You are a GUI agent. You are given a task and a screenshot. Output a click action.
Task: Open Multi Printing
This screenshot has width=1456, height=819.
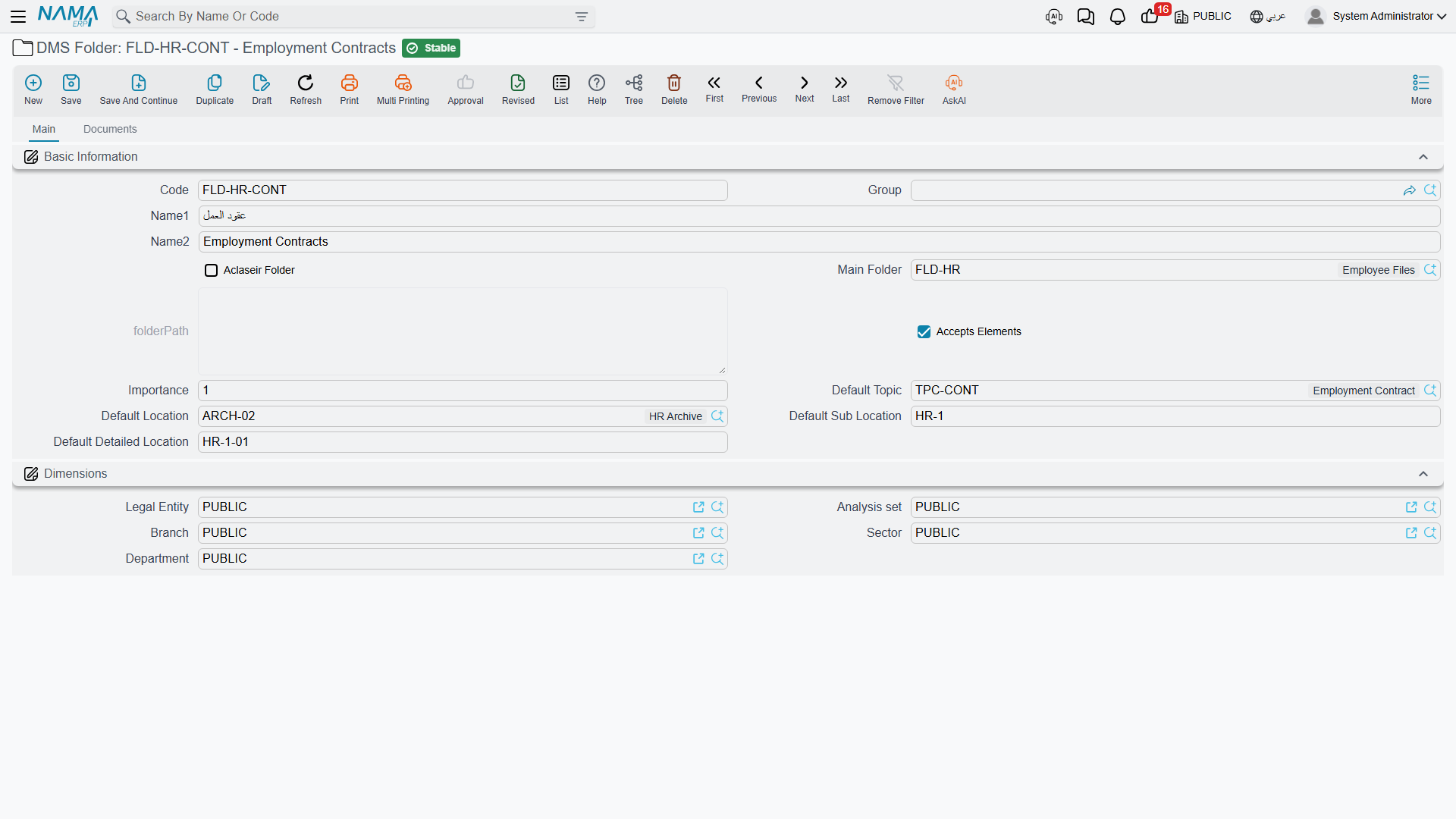point(403,89)
